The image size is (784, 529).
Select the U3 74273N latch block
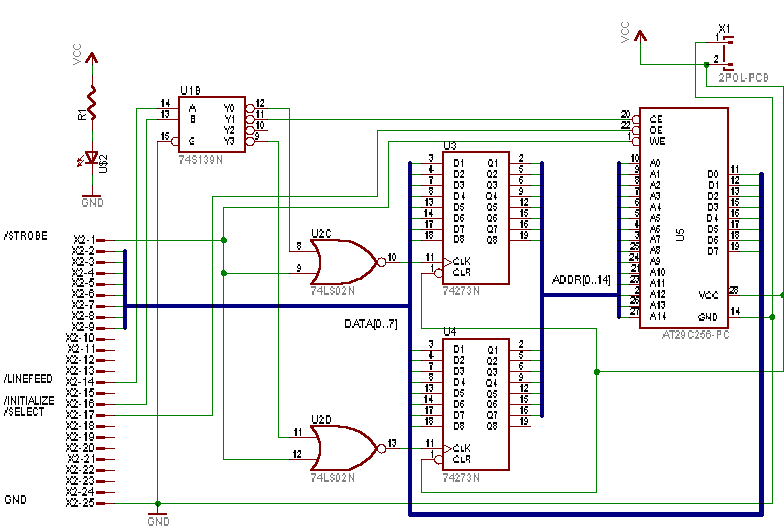[476, 218]
